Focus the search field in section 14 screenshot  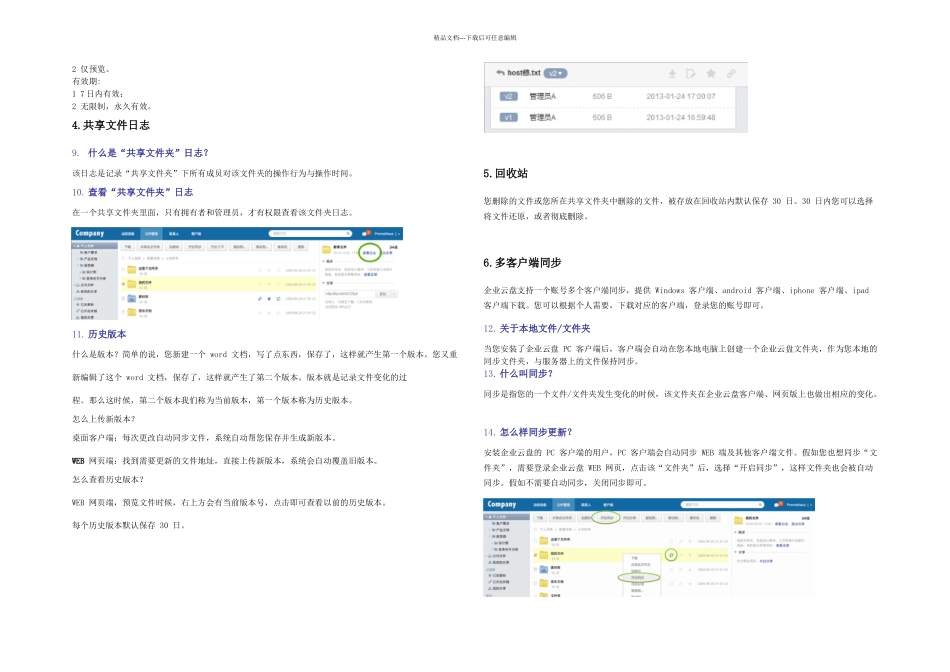coord(722,504)
